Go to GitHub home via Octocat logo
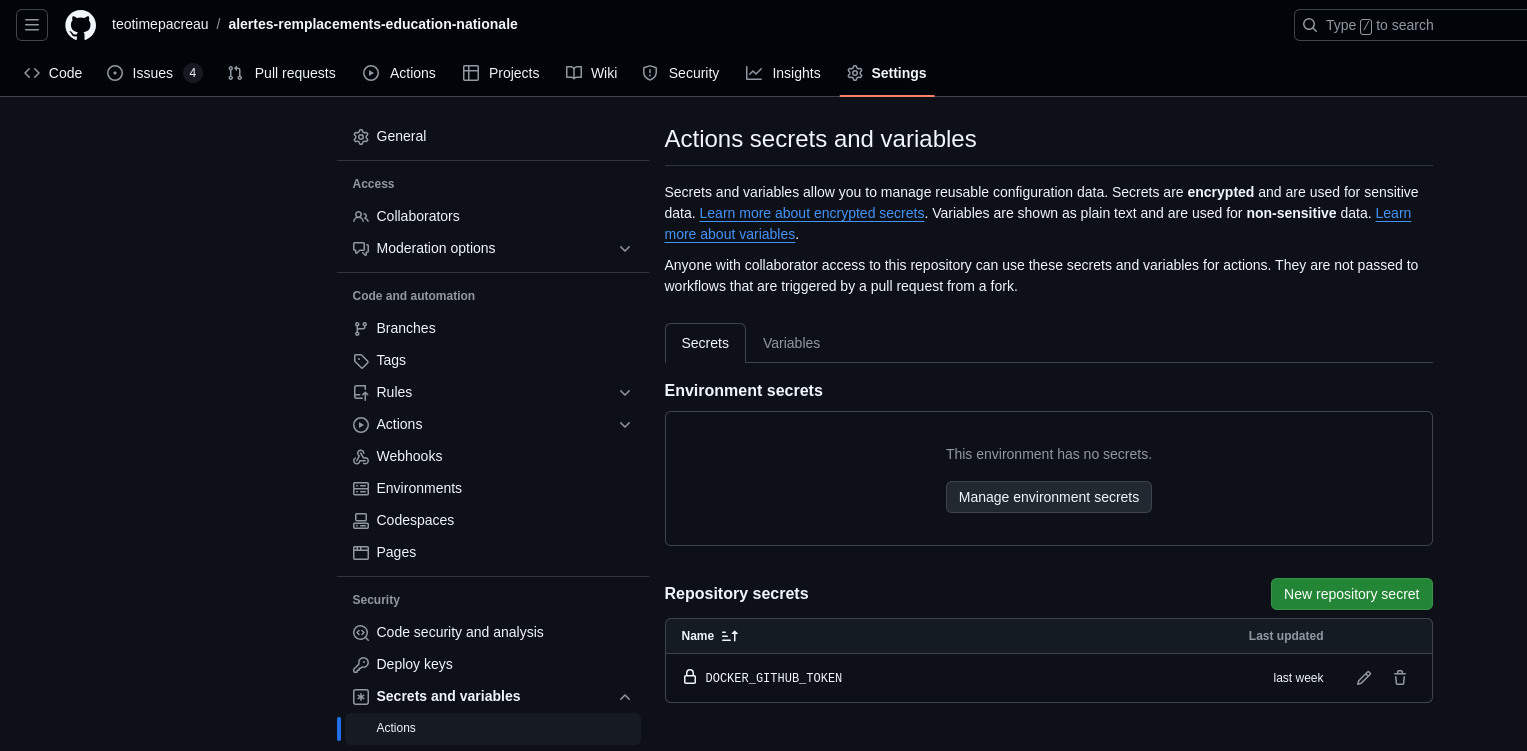Screen dimensions: 1527x751 click(81, 25)
